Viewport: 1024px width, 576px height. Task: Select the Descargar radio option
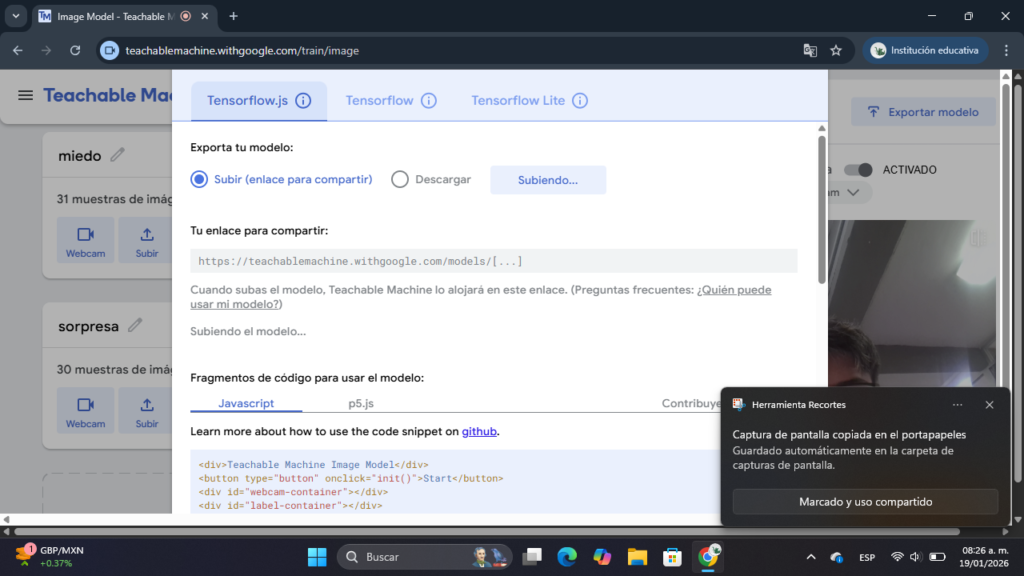click(400, 180)
